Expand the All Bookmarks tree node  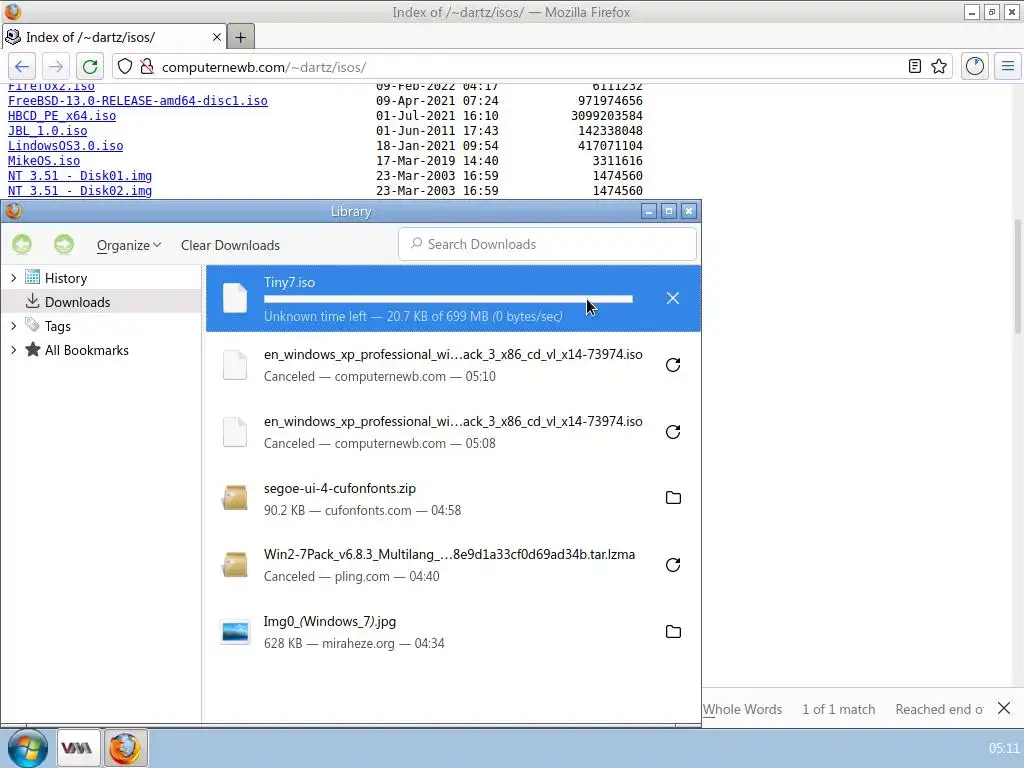pos(13,350)
